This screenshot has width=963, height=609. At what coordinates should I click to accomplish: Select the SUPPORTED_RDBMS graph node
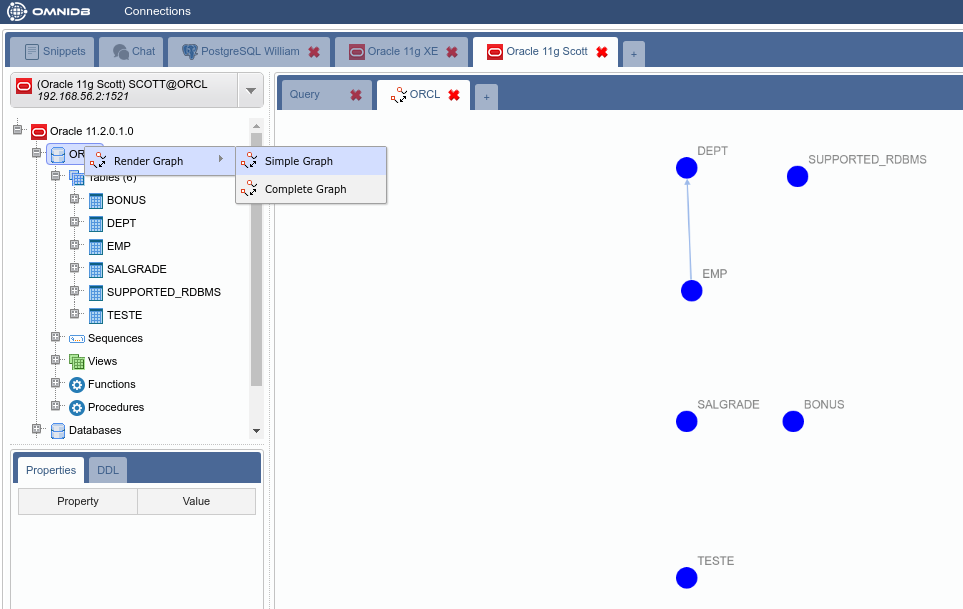797,177
